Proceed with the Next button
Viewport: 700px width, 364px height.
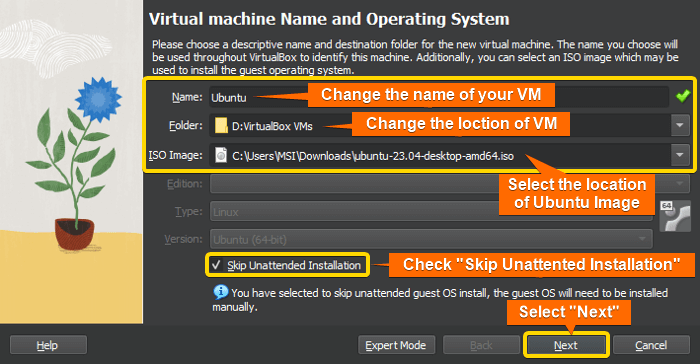click(566, 345)
